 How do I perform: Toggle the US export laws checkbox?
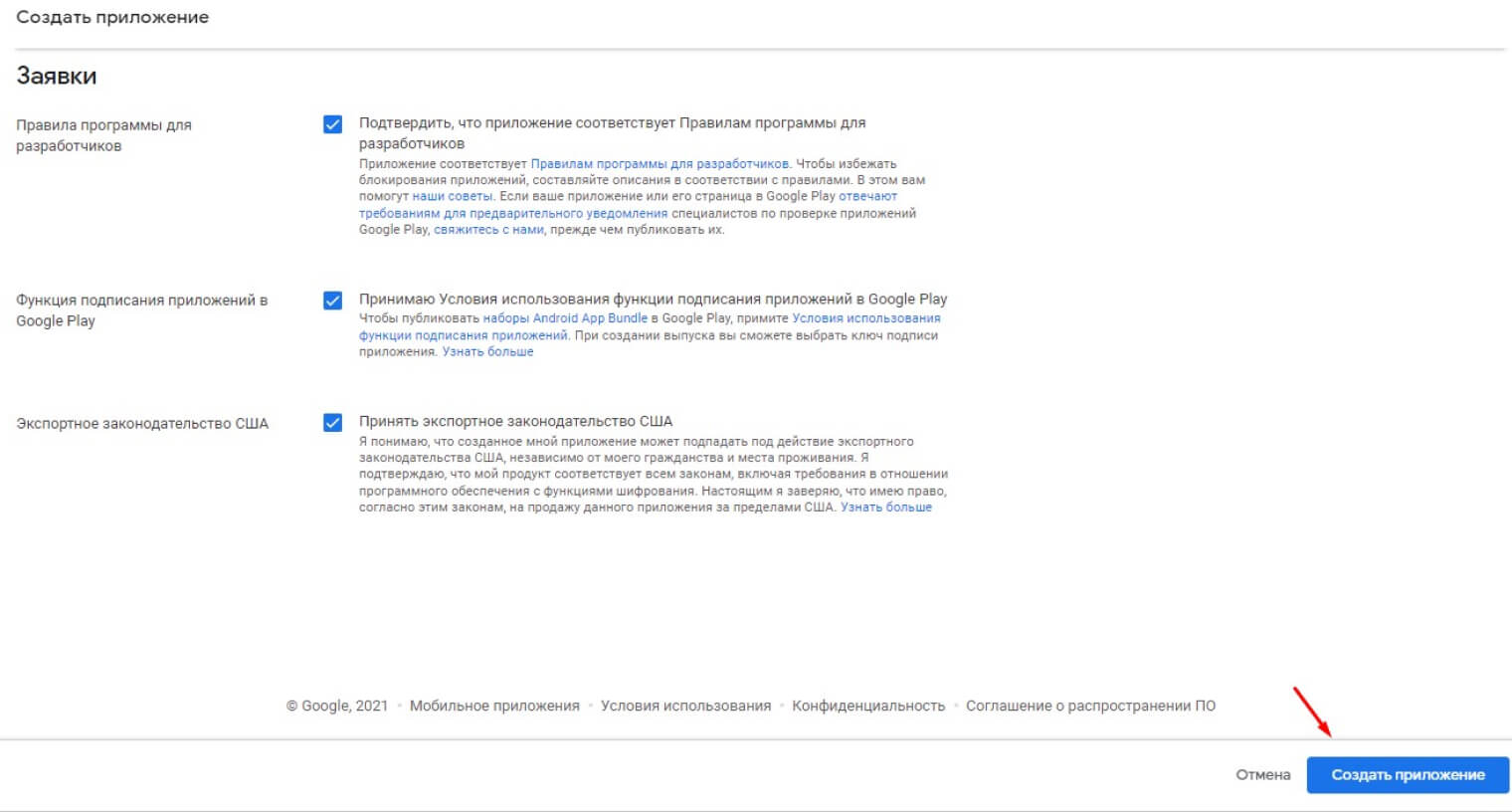coord(332,423)
